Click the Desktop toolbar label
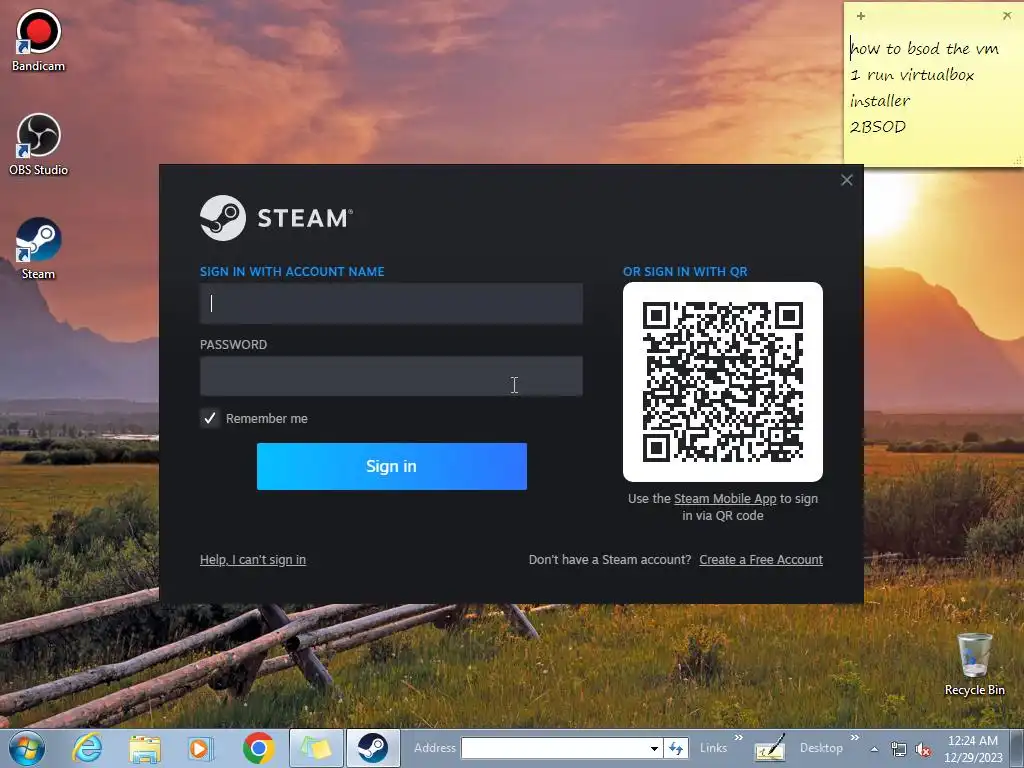The image size is (1024, 768). coord(821,748)
